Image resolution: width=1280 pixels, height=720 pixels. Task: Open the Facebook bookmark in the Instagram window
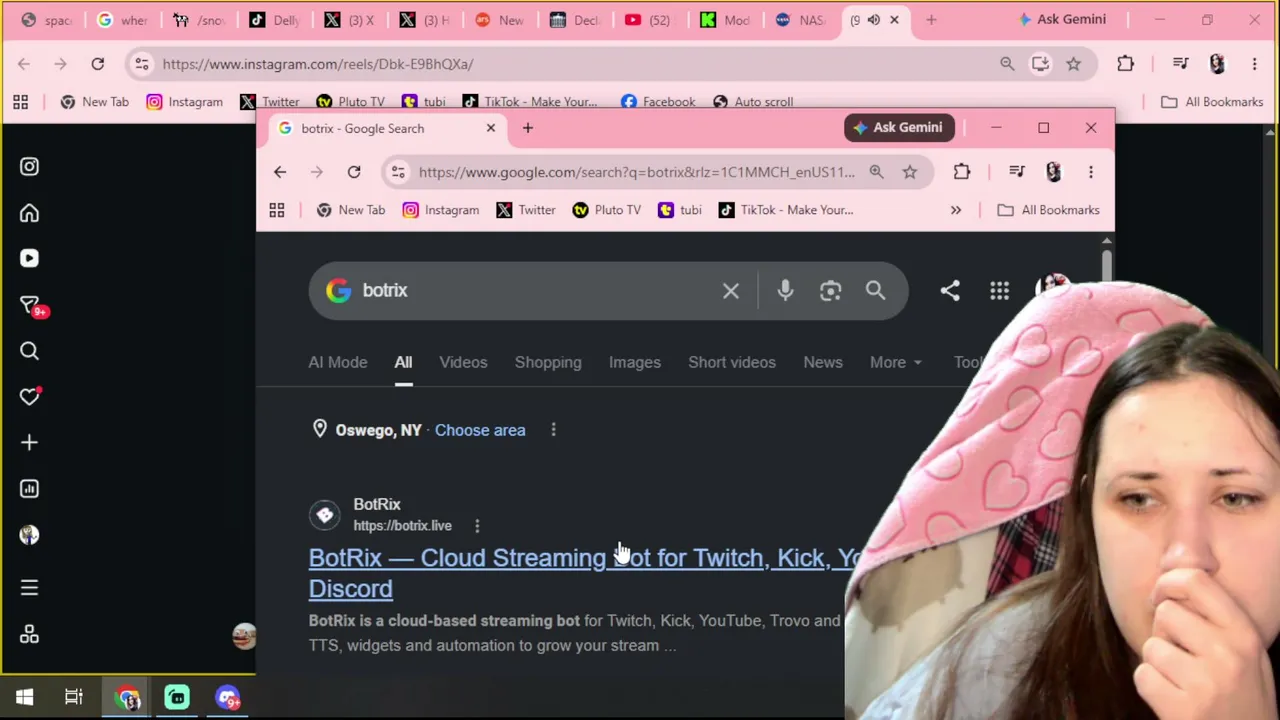(x=658, y=102)
